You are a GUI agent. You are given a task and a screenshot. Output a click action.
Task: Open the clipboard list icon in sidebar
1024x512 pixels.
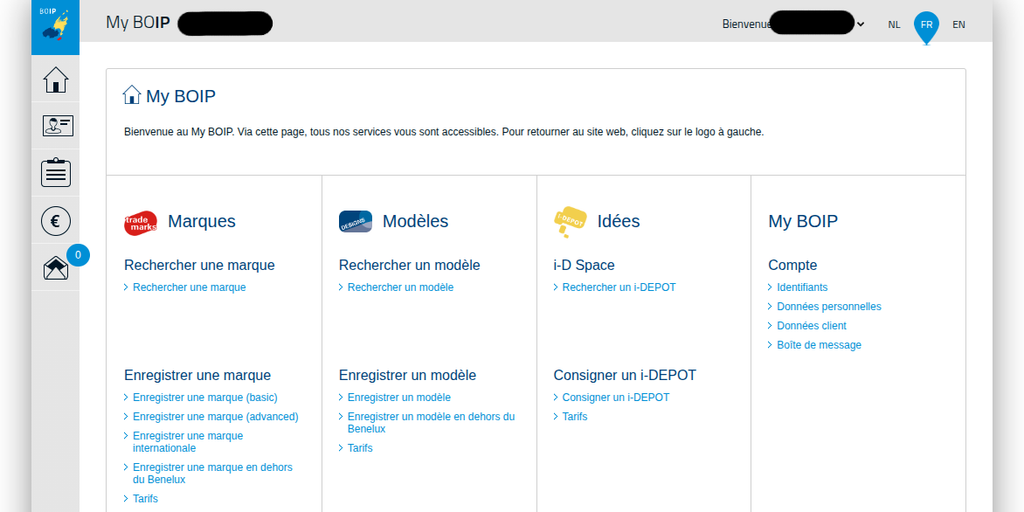click(x=56, y=172)
